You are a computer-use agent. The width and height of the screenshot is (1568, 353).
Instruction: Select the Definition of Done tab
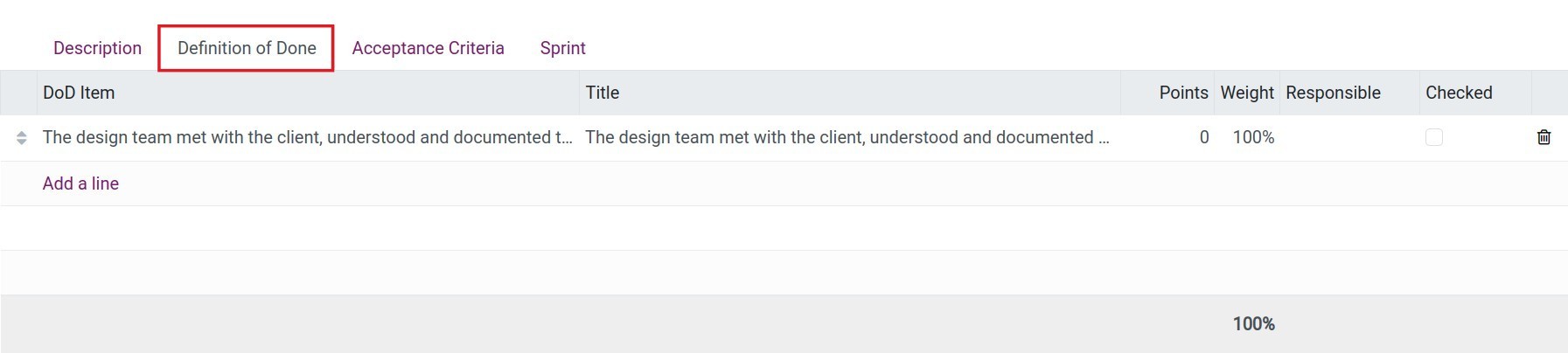tap(247, 48)
